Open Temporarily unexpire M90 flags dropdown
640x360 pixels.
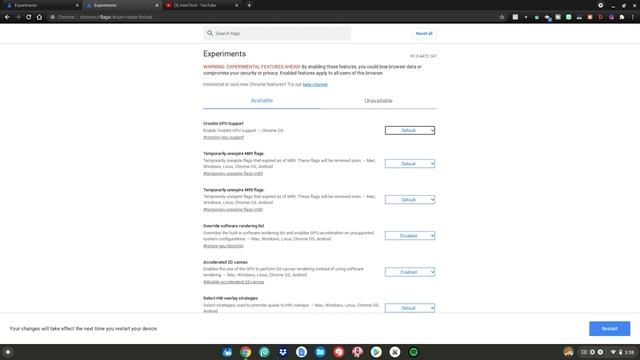[410, 200]
